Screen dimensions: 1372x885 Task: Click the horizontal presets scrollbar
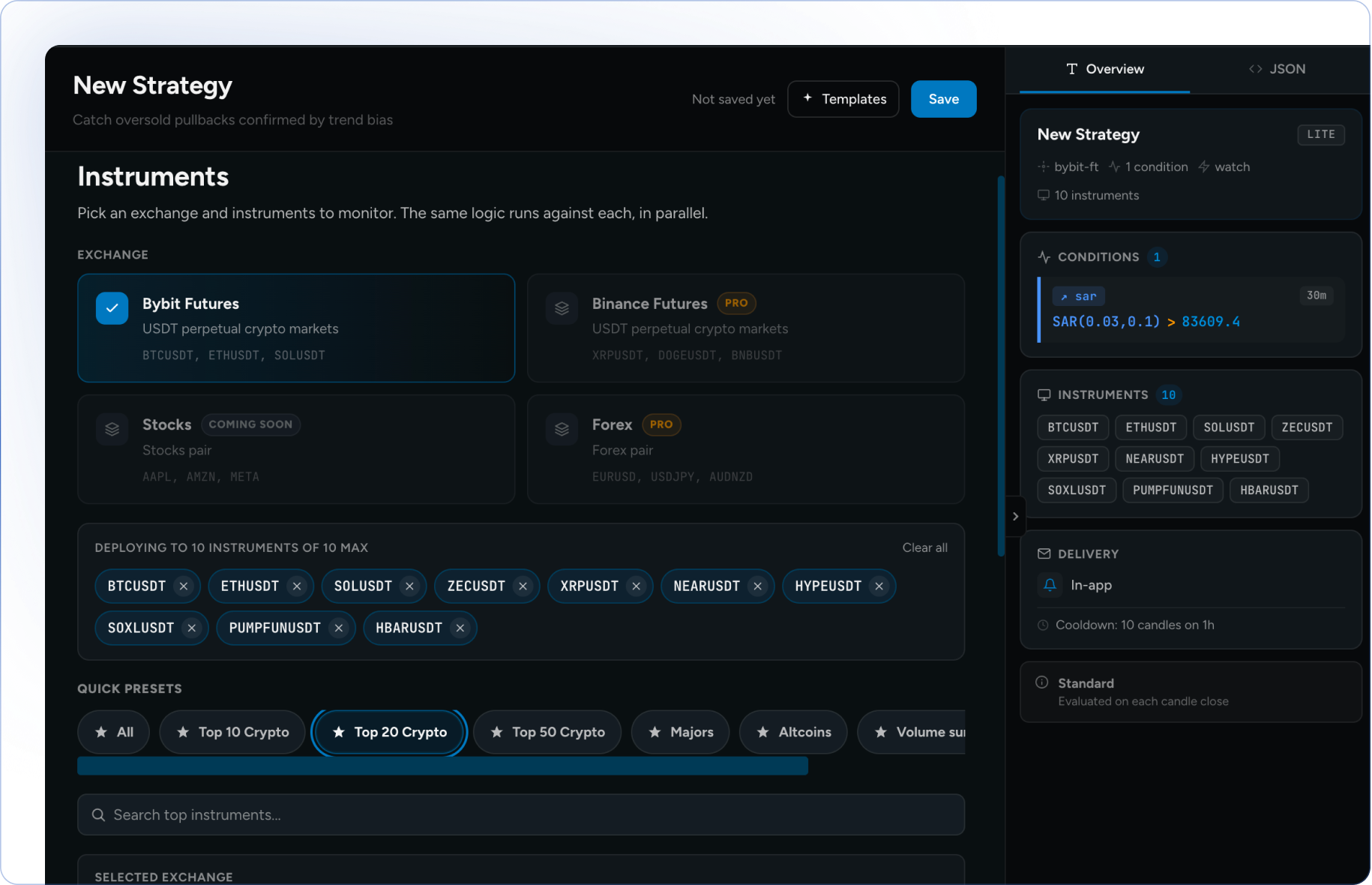click(x=442, y=766)
